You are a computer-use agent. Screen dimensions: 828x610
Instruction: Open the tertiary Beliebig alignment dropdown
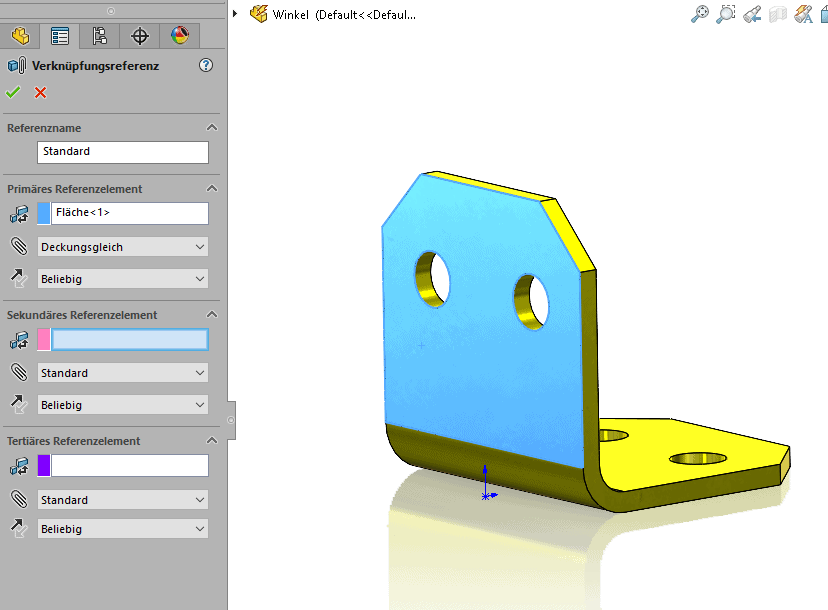pos(123,528)
